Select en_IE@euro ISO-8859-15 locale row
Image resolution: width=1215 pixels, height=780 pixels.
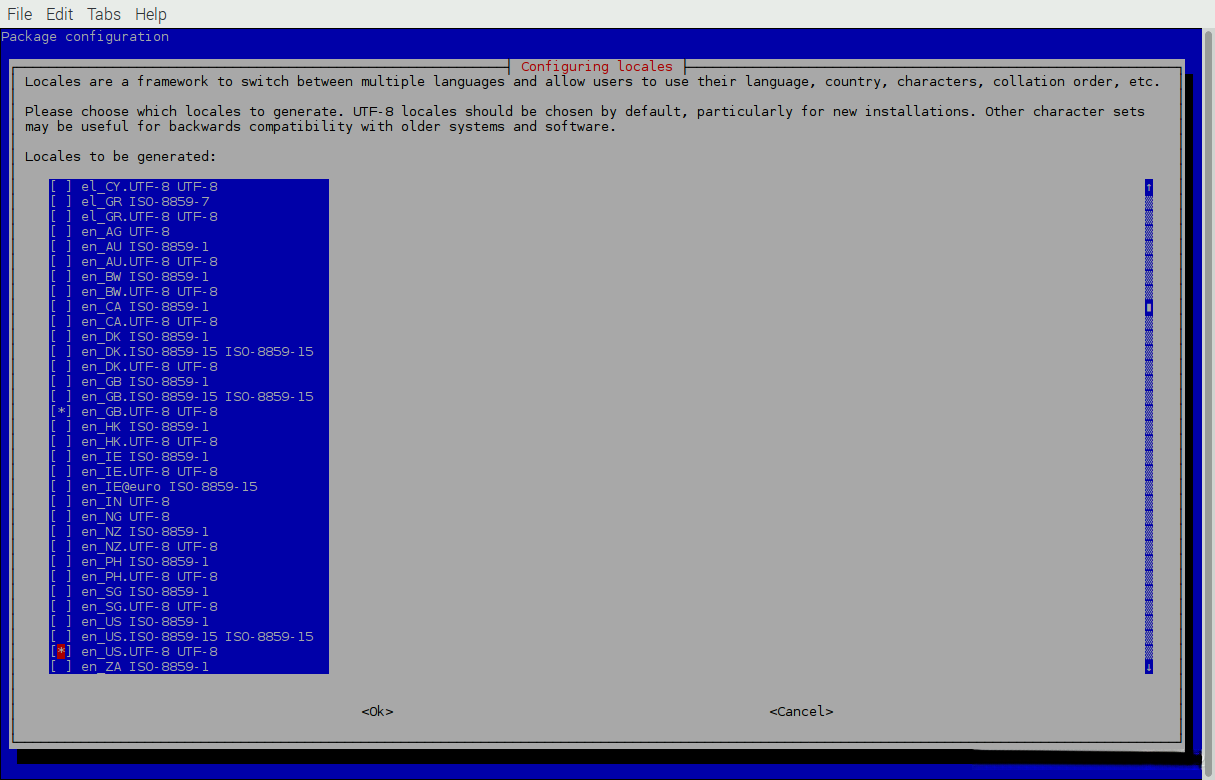(189, 487)
